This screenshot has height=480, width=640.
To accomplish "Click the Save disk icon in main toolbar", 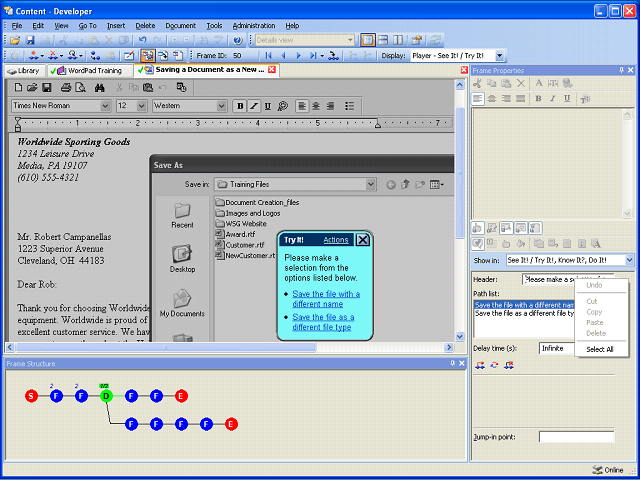I will click(x=30, y=40).
